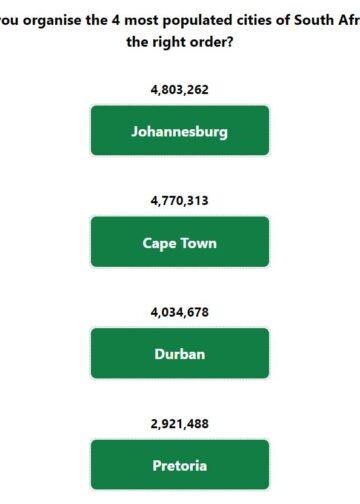The image size is (360, 504).
Task: Click the word "most" in the heading
Action: [x=141, y=20]
